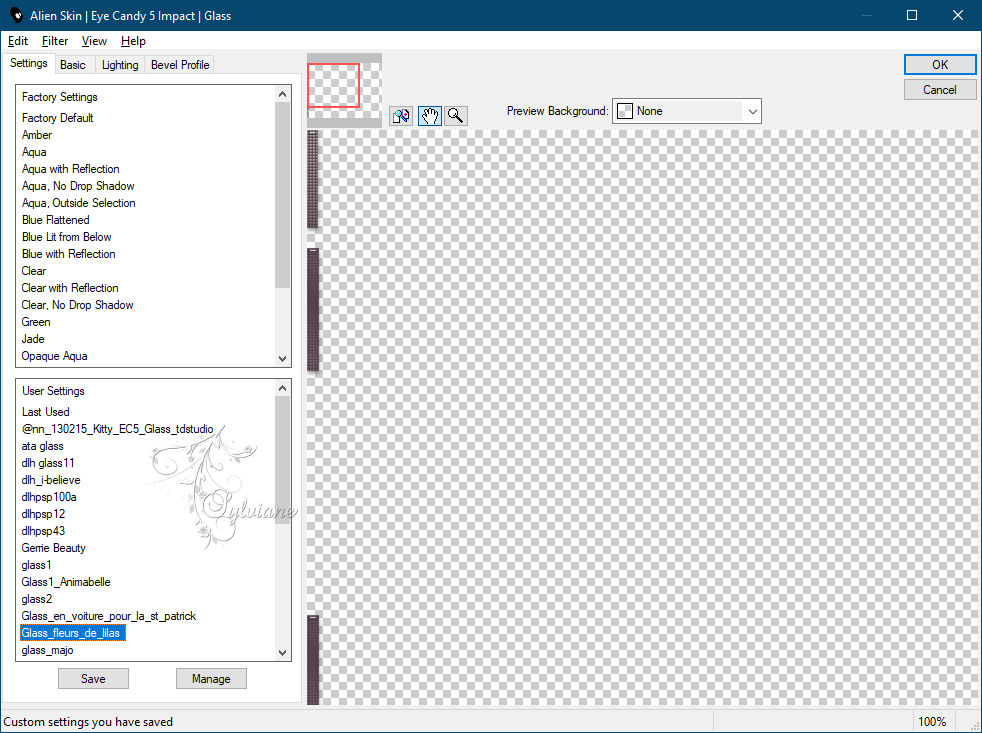Select the Settings tab
Image resolution: width=982 pixels, height=733 pixels.
point(29,63)
